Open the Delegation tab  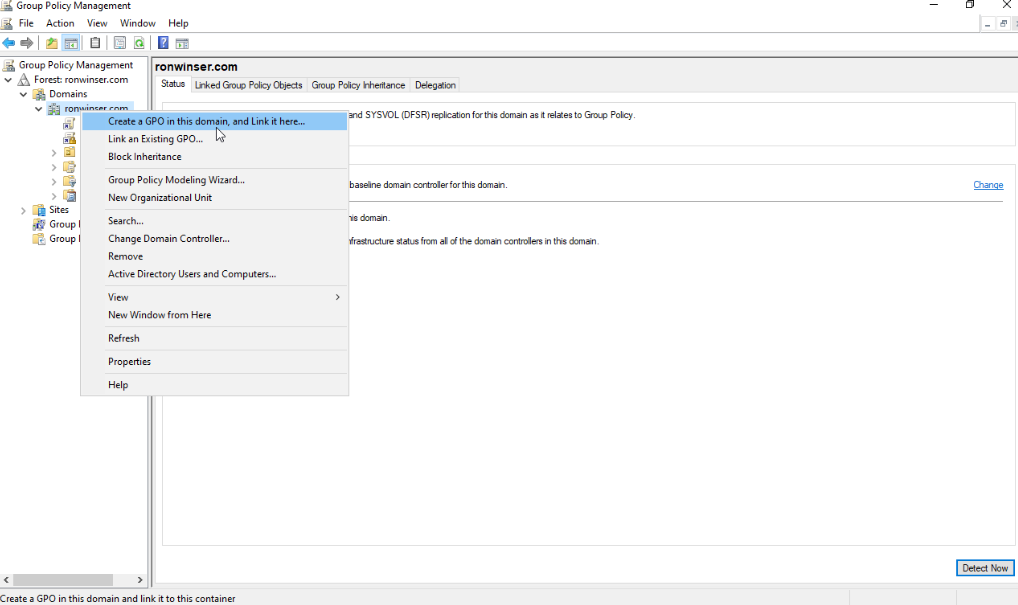coord(435,85)
